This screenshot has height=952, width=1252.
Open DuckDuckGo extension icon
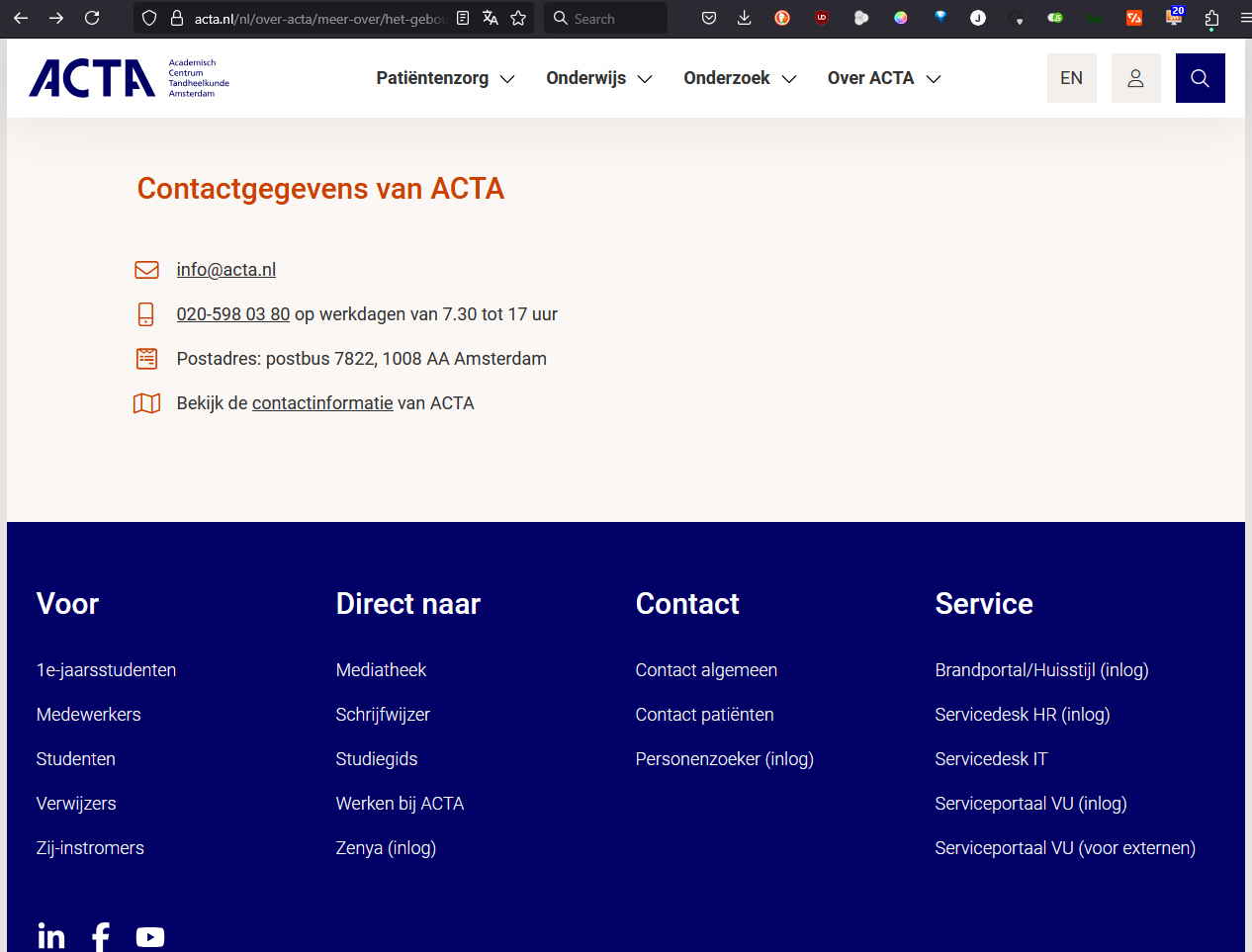pyautogui.click(x=782, y=18)
